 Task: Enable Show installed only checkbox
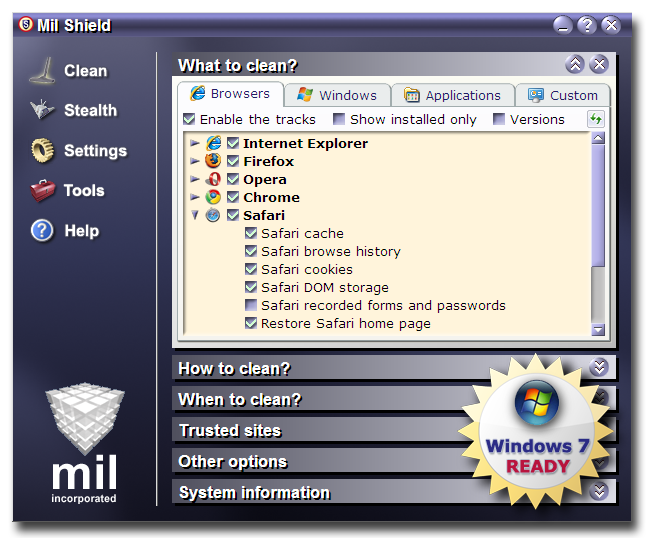point(339,119)
